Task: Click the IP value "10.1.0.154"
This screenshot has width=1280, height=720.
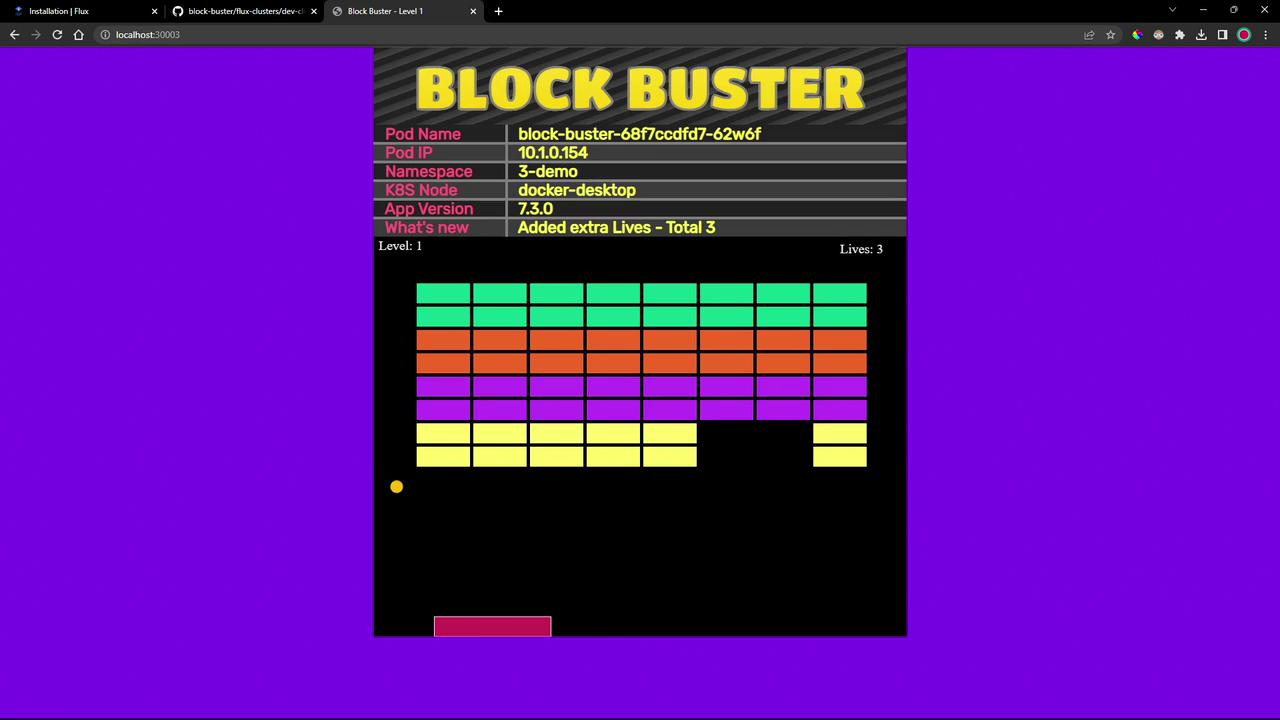Action: click(x=553, y=153)
